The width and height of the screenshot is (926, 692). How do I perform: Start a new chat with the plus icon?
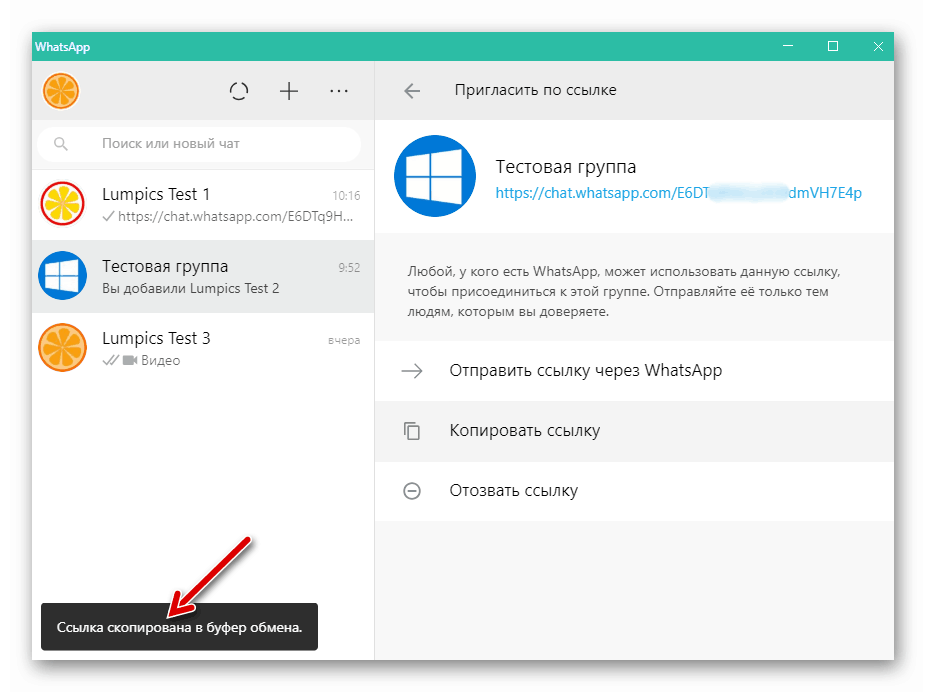point(288,90)
